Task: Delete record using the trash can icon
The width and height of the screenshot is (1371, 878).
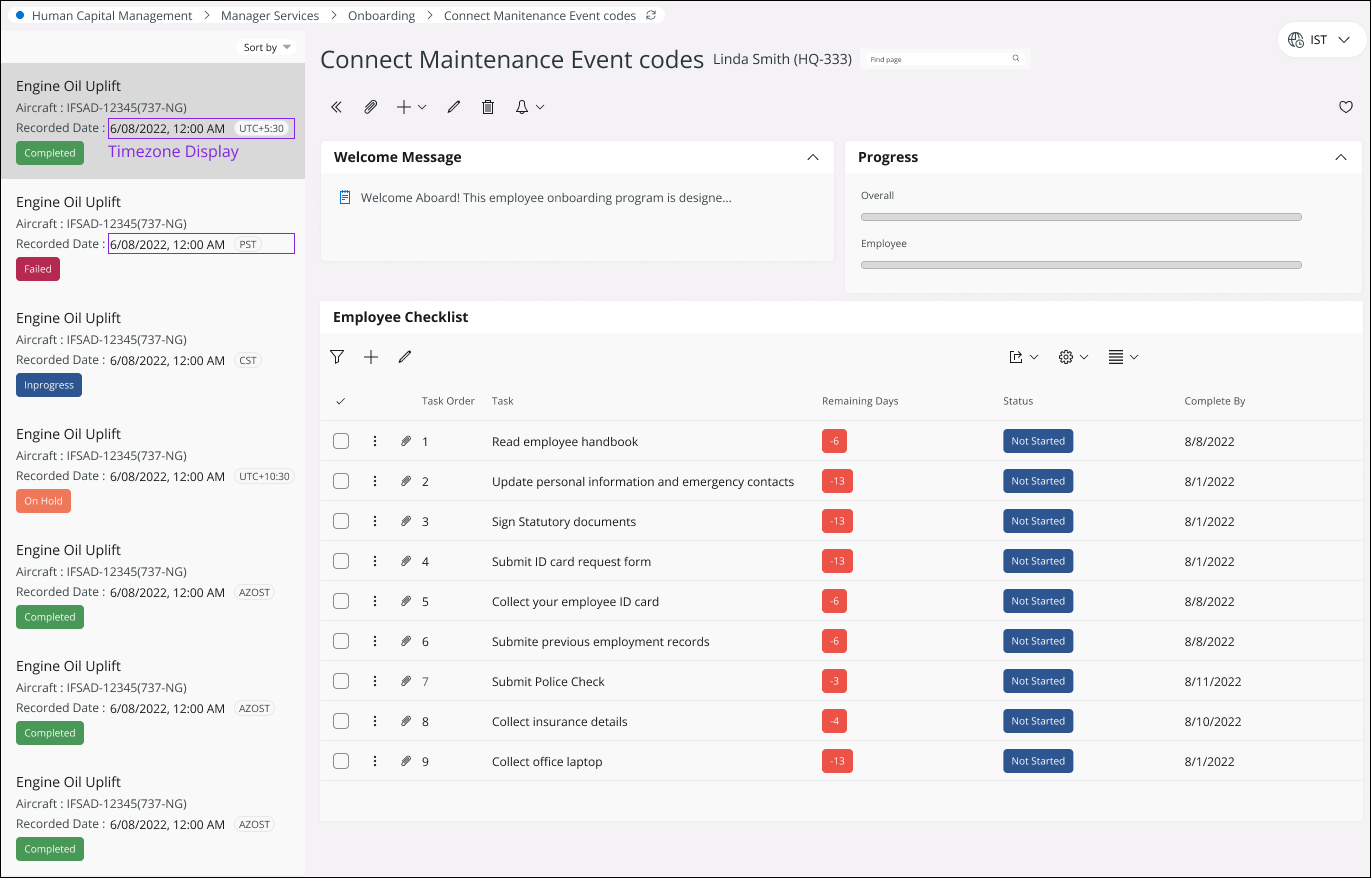Action: pyautogui.click(x=488, y=107)
